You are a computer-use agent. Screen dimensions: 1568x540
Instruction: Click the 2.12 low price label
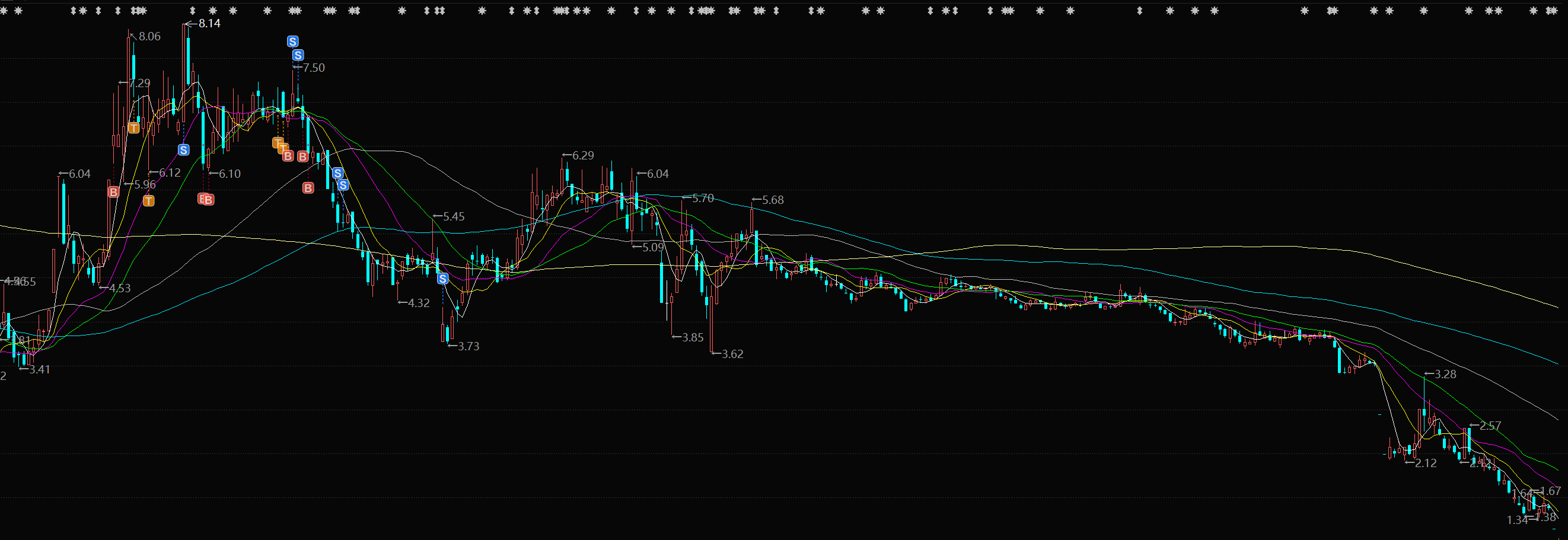point(1426,463)
